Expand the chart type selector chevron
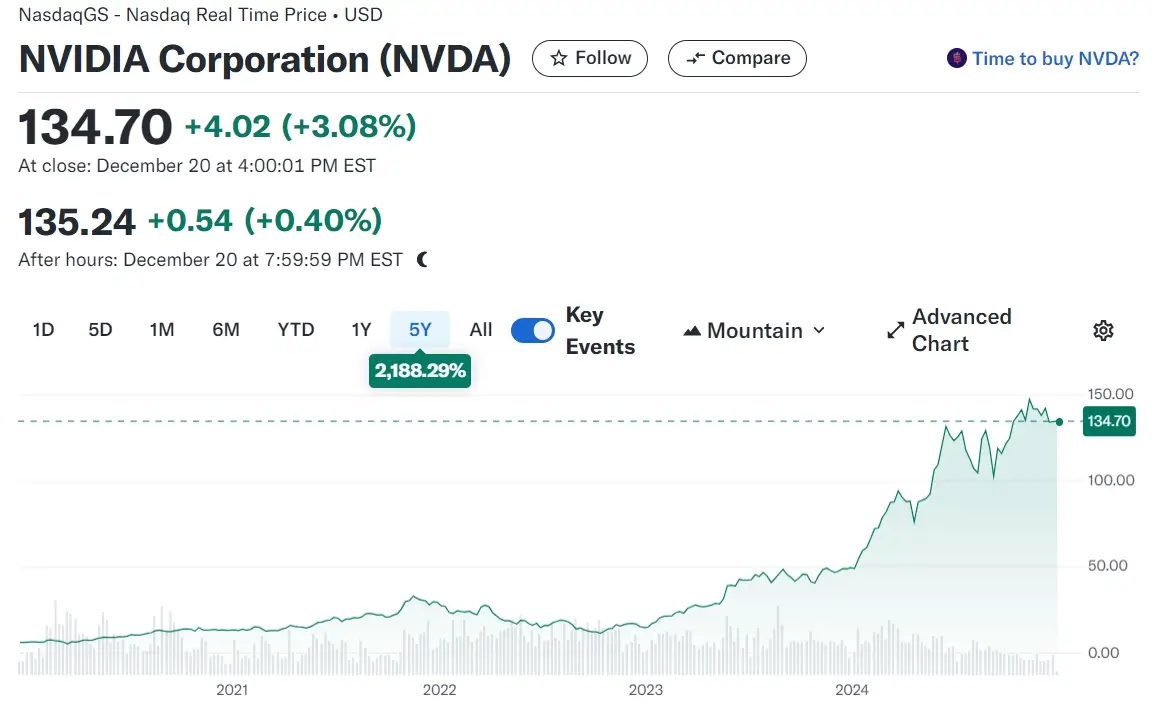This screenshot has height=713, width=1156. pyautogui.click(x=820, y=330)
